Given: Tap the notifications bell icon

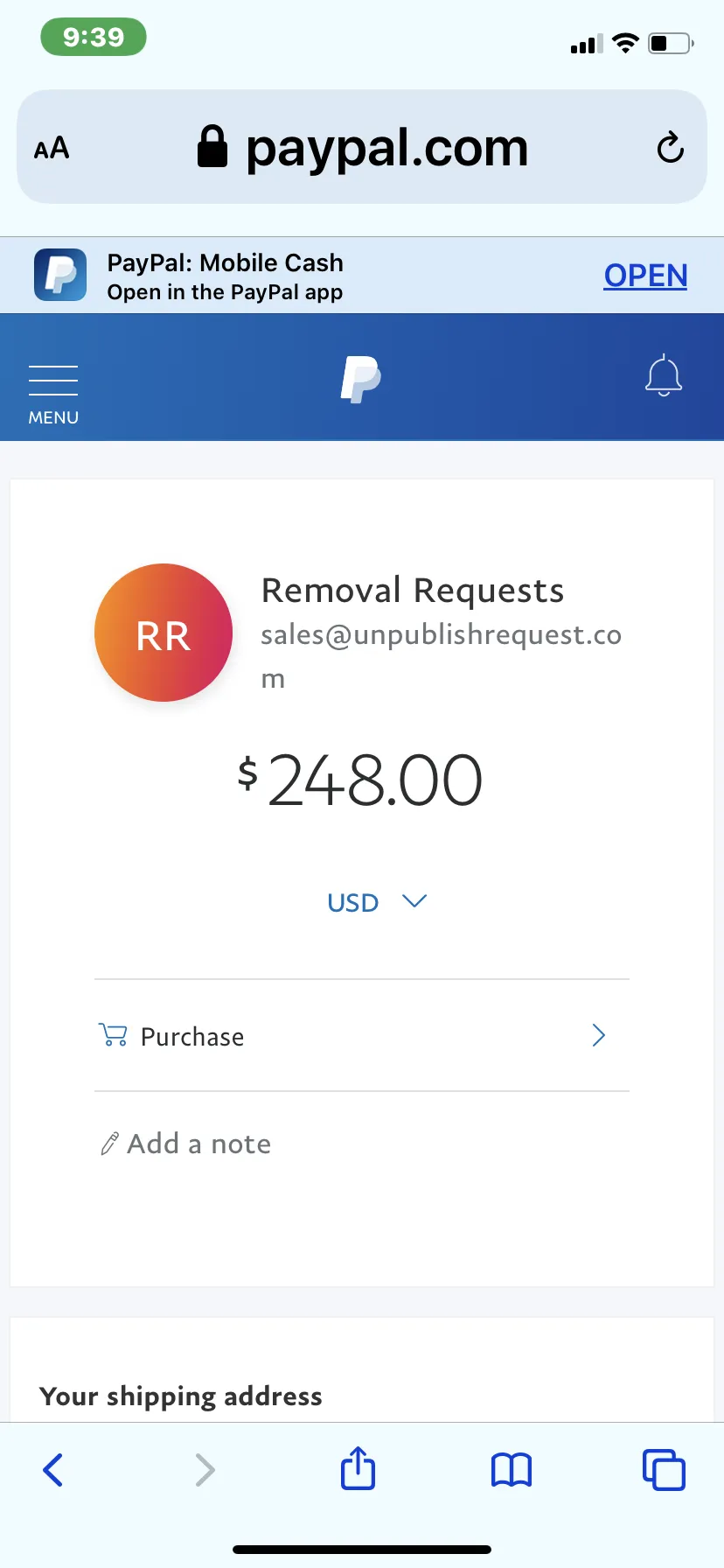Looking at the screenshot, I should pyautogui.click(x=664, y=376).
